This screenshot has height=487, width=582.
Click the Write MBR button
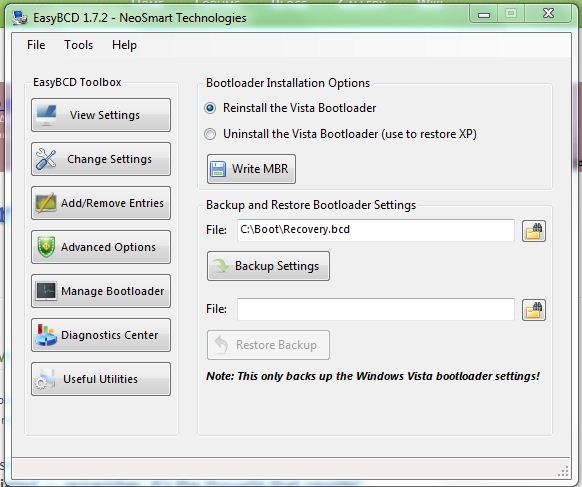[x=251, y=169]
